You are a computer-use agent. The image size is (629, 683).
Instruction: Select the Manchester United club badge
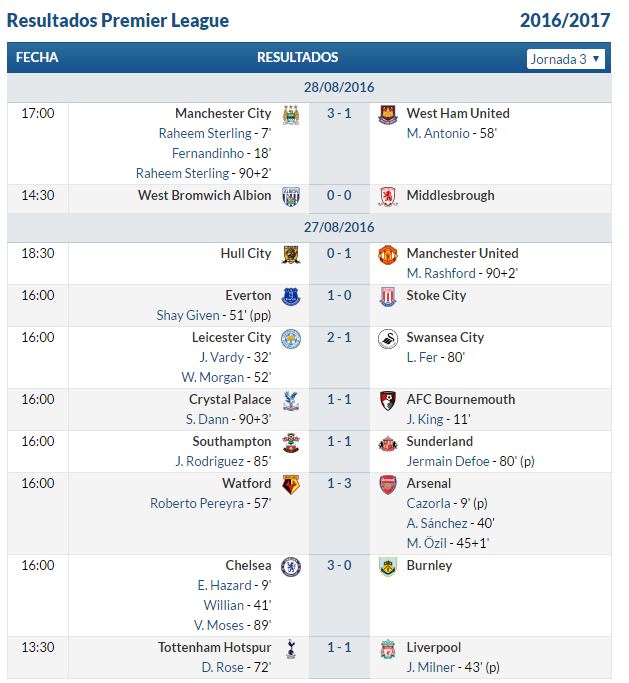(x=388, y=255)
